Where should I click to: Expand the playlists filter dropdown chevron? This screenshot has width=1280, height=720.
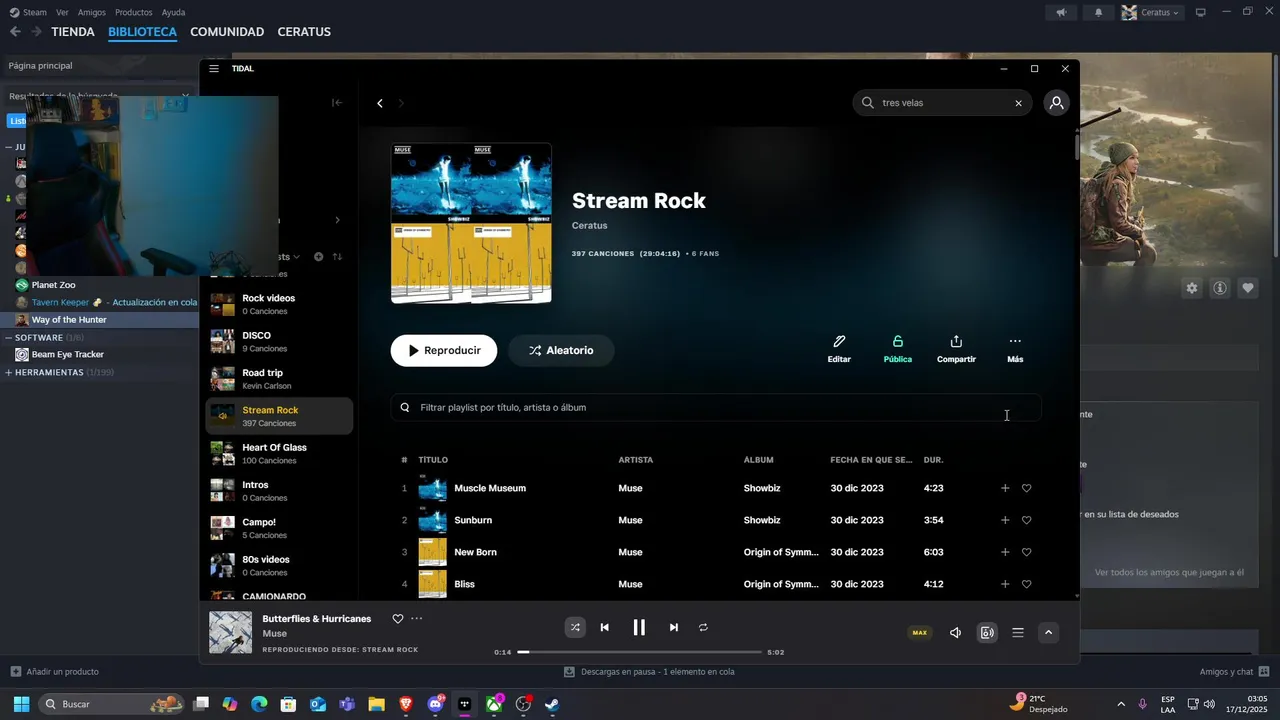point(296,257)
